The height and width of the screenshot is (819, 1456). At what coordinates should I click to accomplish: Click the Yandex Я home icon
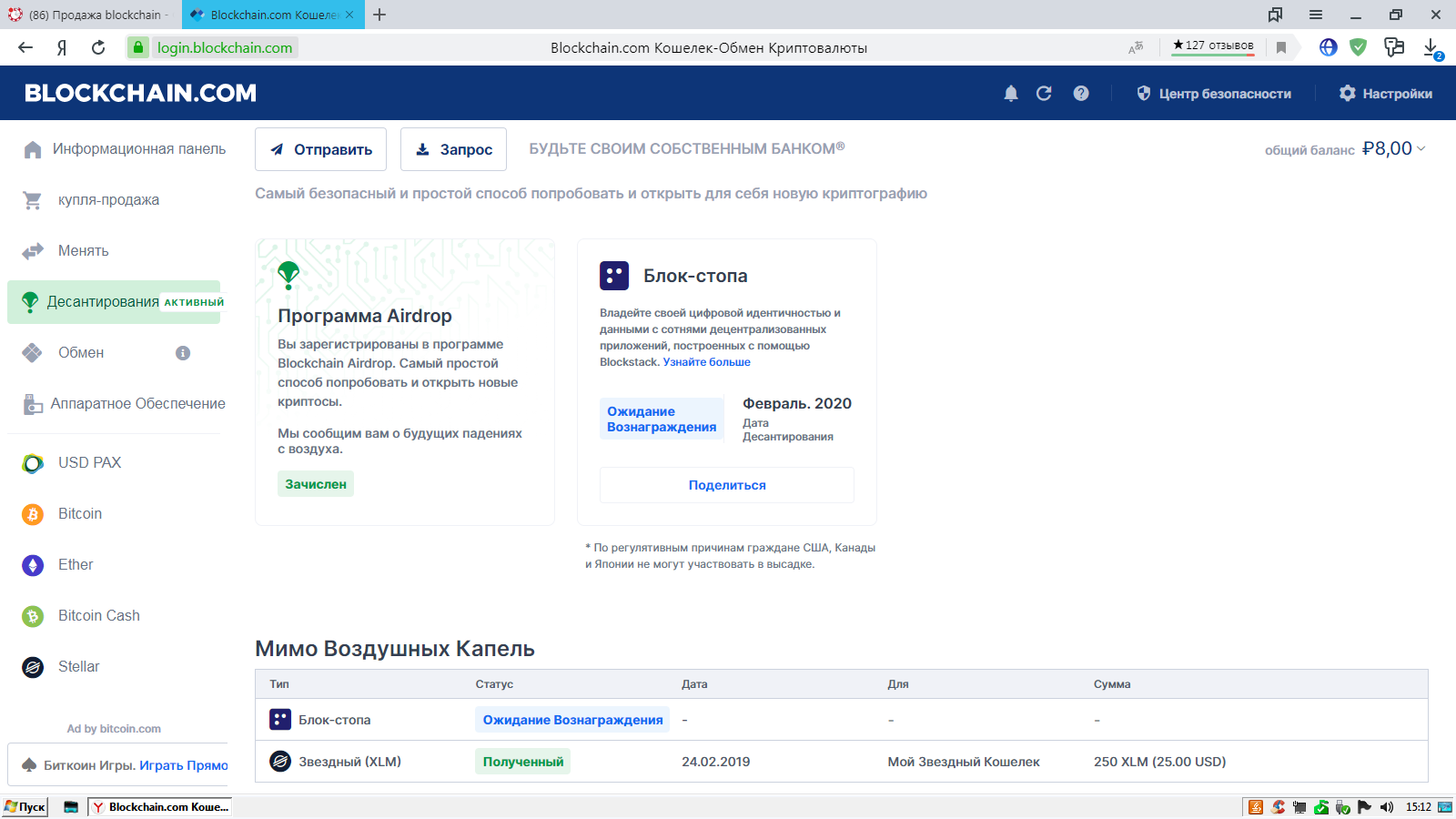(62, 47)
